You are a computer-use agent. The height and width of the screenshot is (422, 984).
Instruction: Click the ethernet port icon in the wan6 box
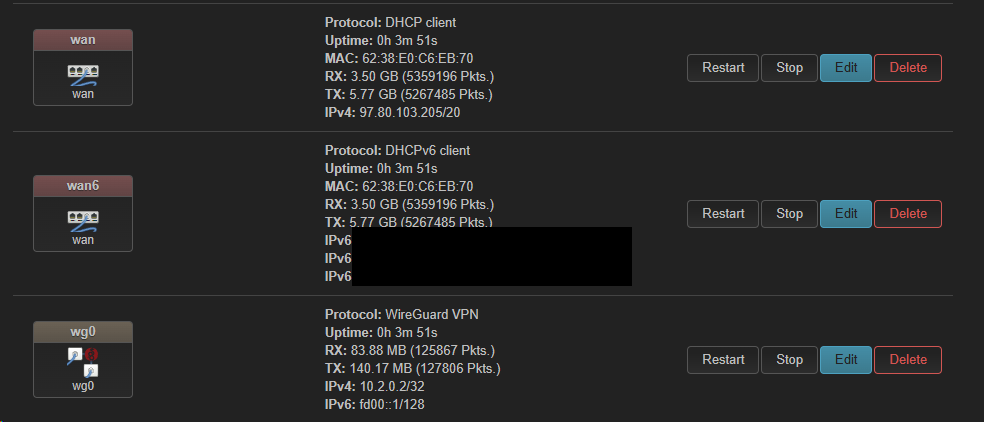coord(83,219)
